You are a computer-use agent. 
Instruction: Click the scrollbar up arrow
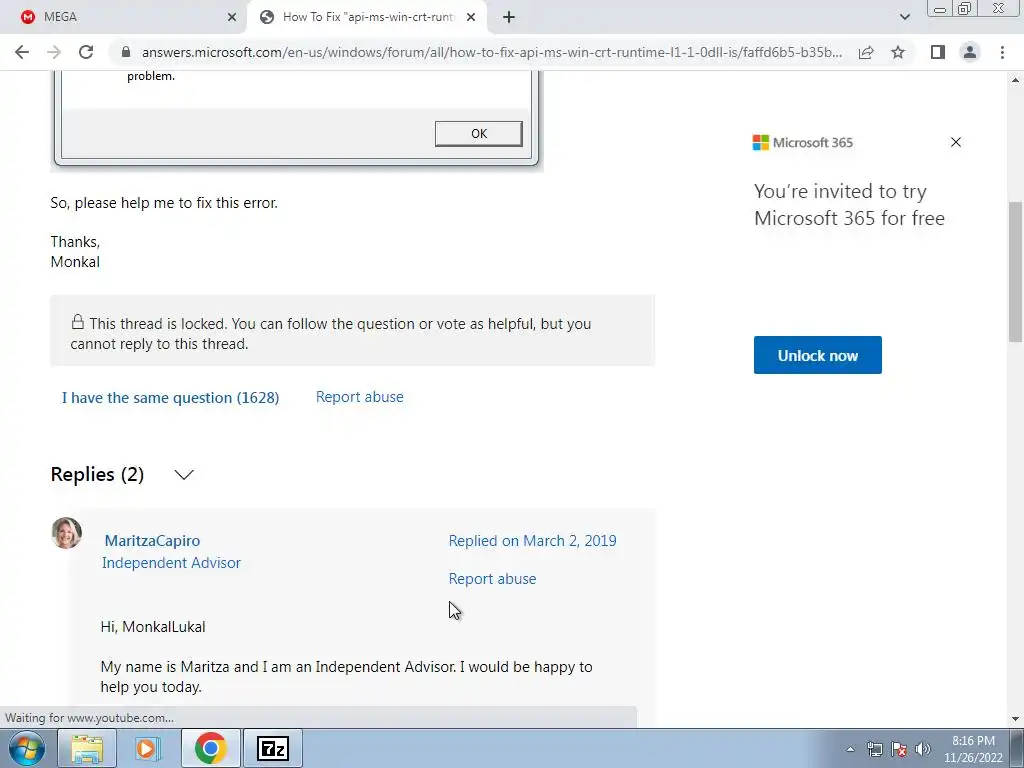tap(1016, 80)
